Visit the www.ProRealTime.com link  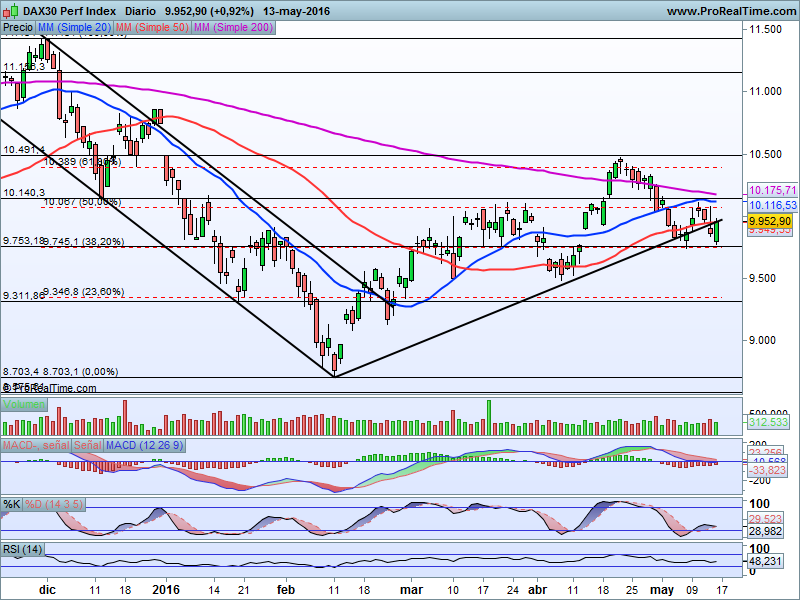click(732, 11)
